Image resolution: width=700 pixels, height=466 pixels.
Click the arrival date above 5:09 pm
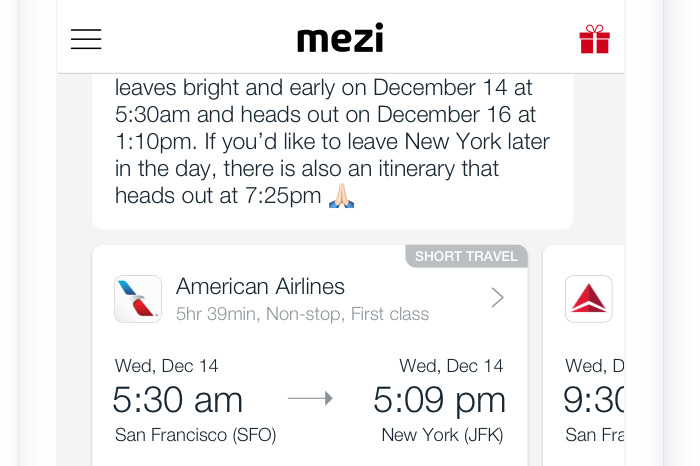pyautogui.click(x=451, y=366)
